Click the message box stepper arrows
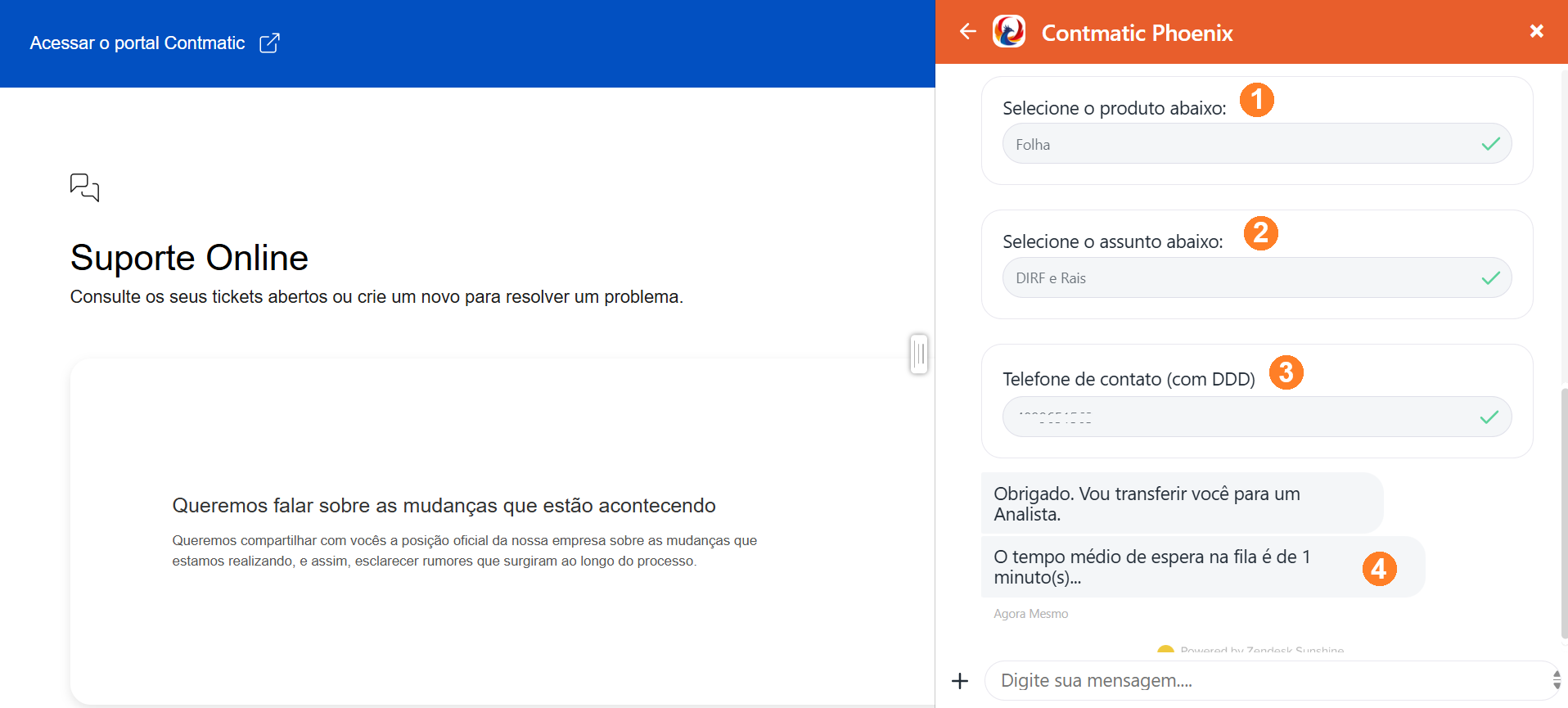Screen dimensions: 1568x708 point(1556,680)
